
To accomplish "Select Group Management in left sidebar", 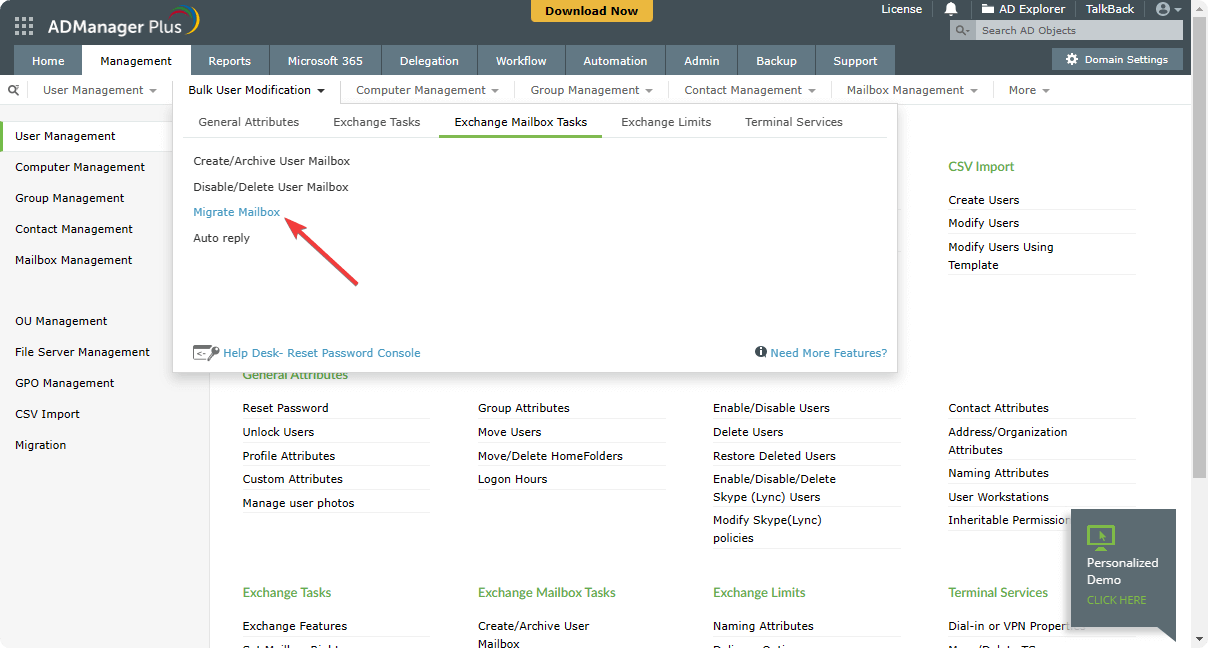I will [x=70, y=198].
